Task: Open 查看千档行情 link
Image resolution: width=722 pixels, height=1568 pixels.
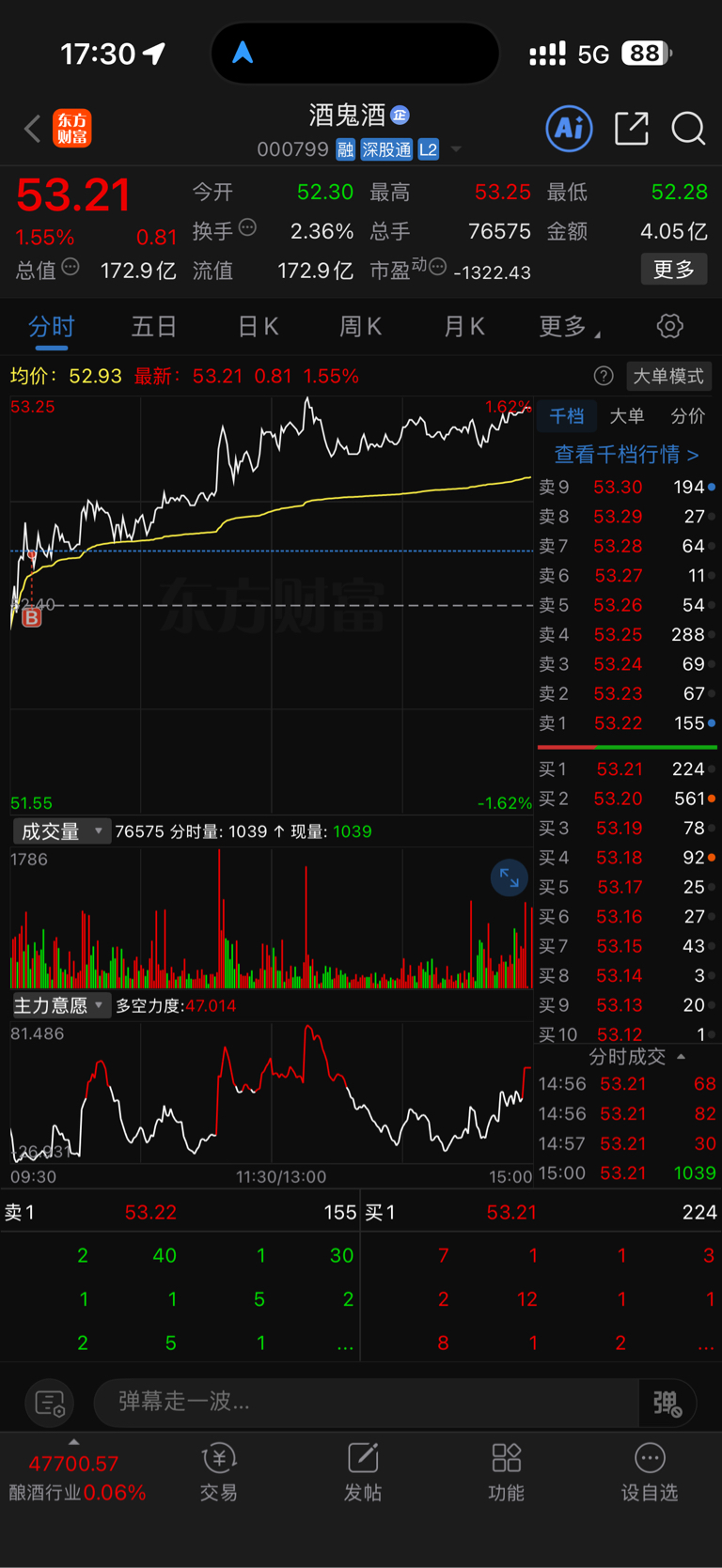Action: (627, 455)
